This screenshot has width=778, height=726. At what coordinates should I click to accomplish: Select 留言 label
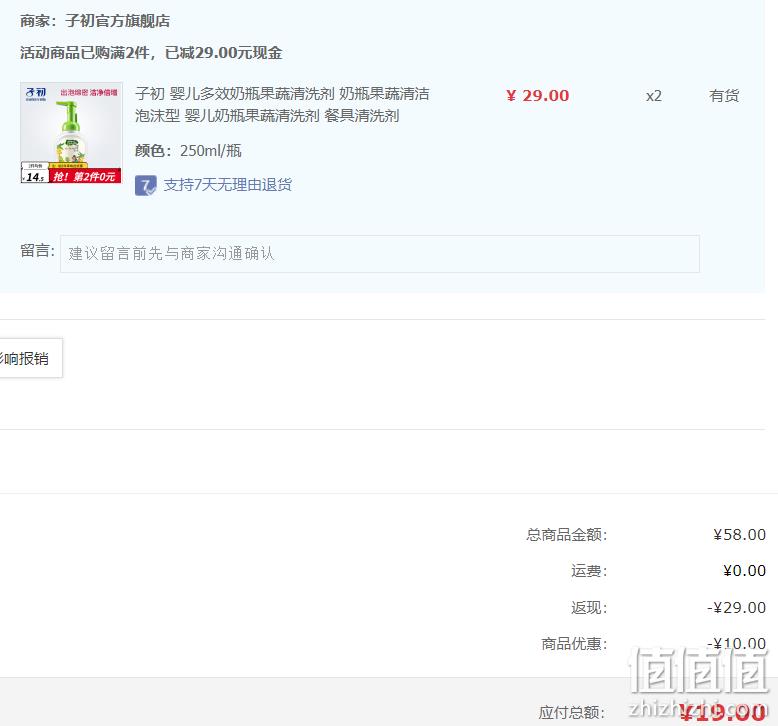click(37, 251)
